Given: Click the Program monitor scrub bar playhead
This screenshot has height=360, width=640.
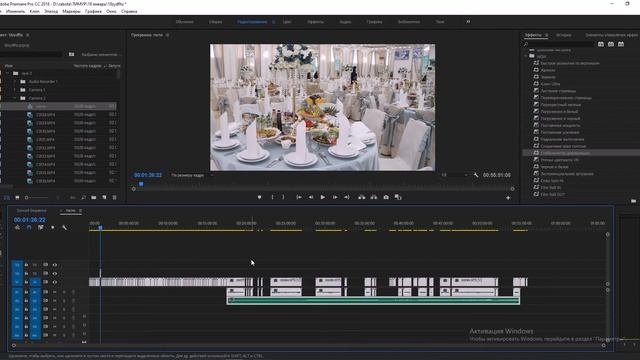Looking at the screenshot, I should [x=141, y=184].
